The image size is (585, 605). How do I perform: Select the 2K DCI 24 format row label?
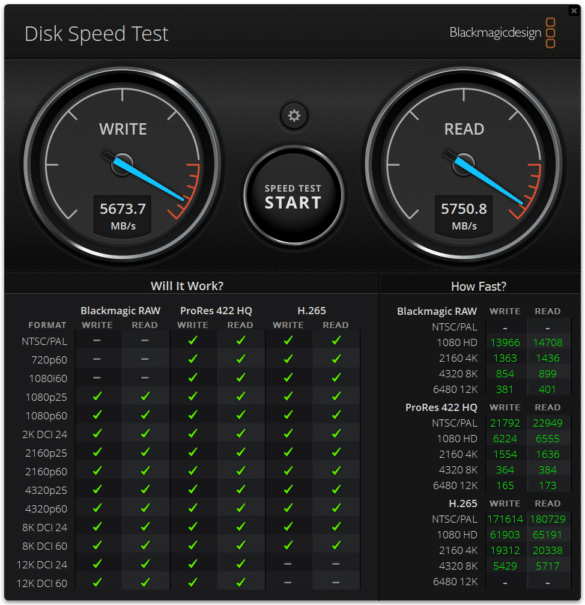[45, 434]
